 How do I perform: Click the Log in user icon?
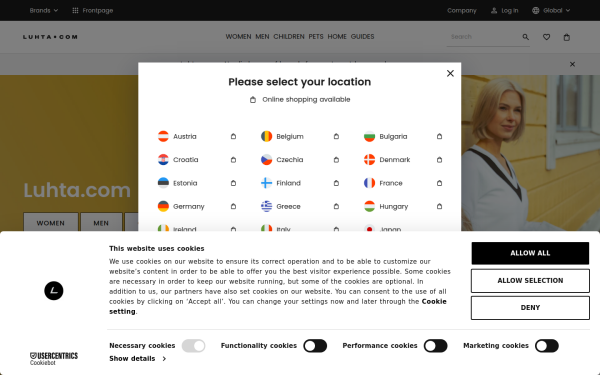pos(494,10)
